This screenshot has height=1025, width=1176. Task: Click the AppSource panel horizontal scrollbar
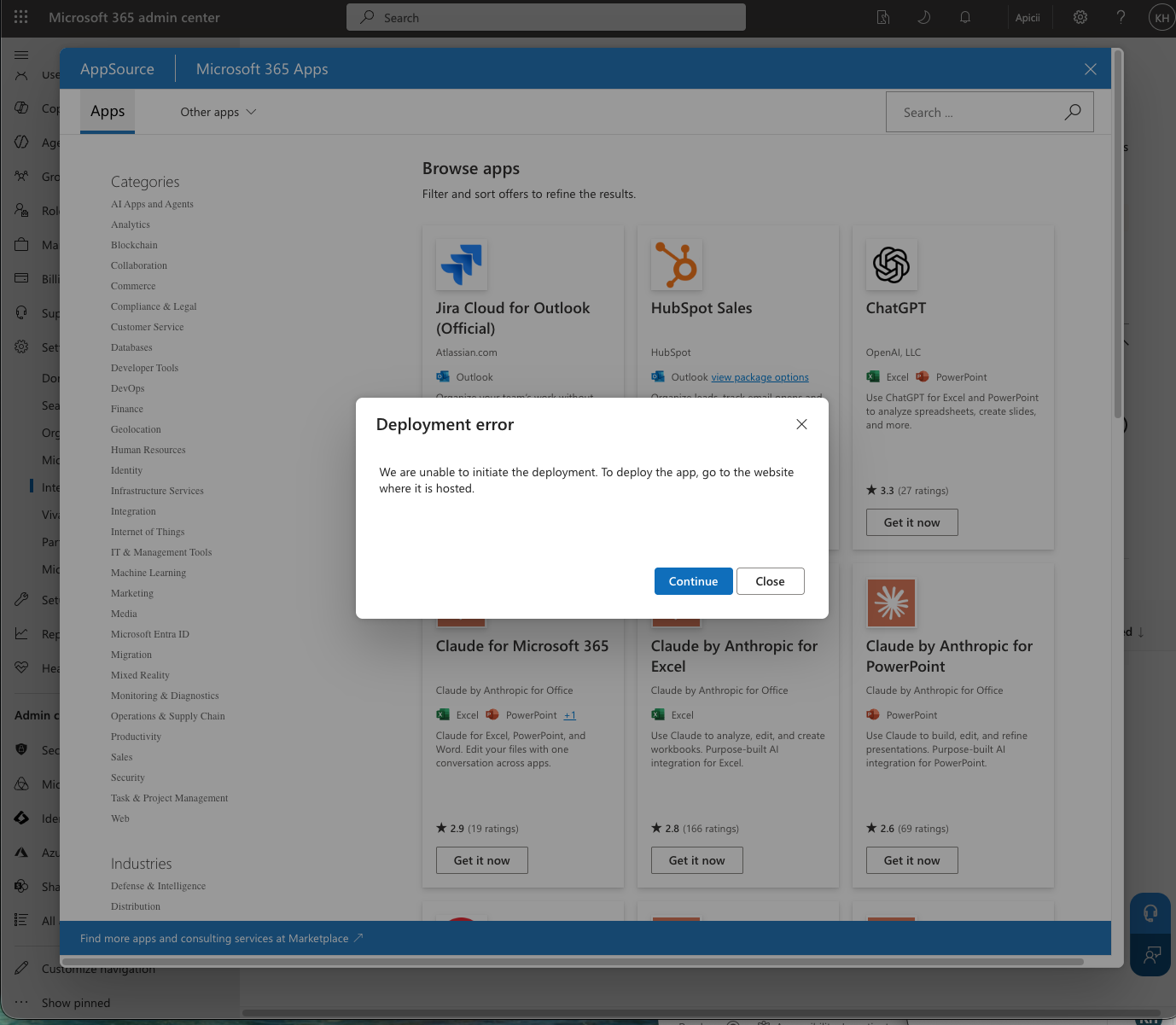click(572, 962)
